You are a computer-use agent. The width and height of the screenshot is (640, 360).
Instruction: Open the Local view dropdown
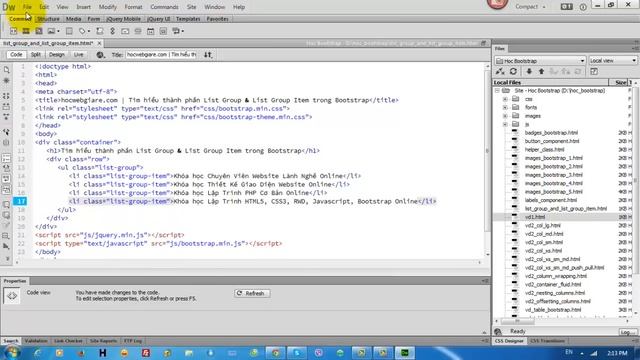(613, 61)
